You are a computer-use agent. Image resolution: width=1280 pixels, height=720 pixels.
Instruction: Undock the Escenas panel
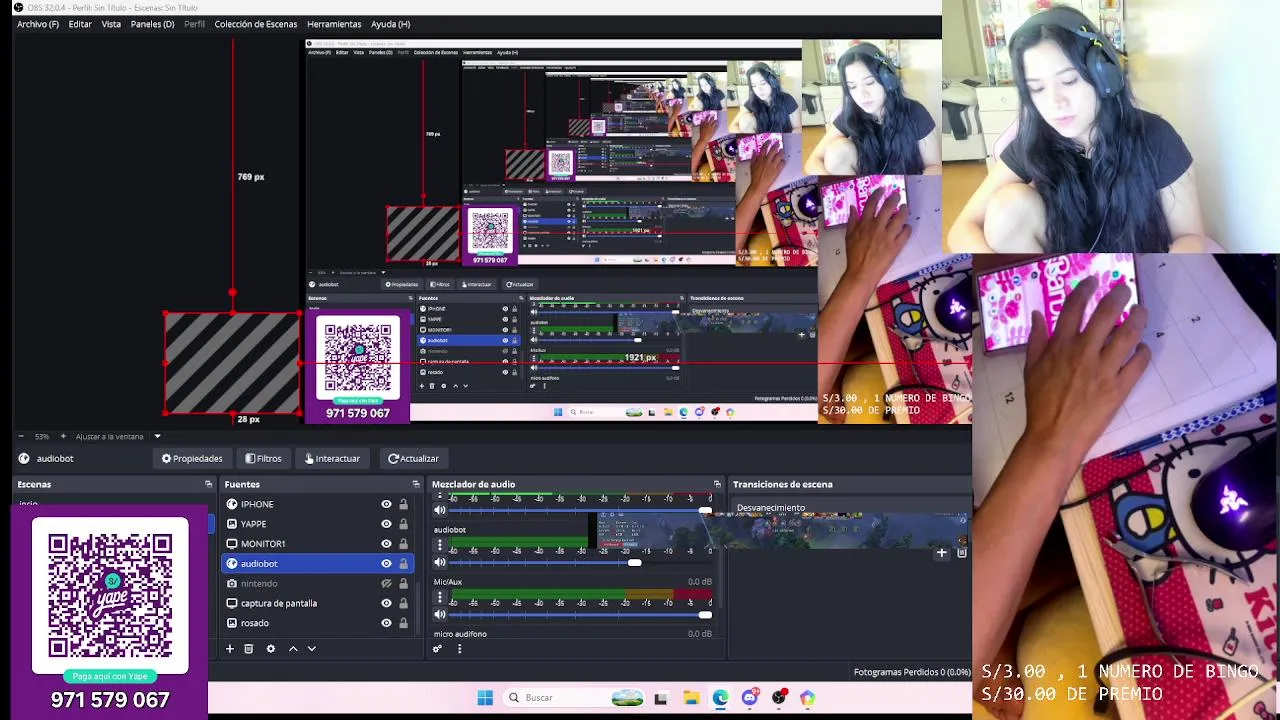pyautogui.click(x=208, y=484)
